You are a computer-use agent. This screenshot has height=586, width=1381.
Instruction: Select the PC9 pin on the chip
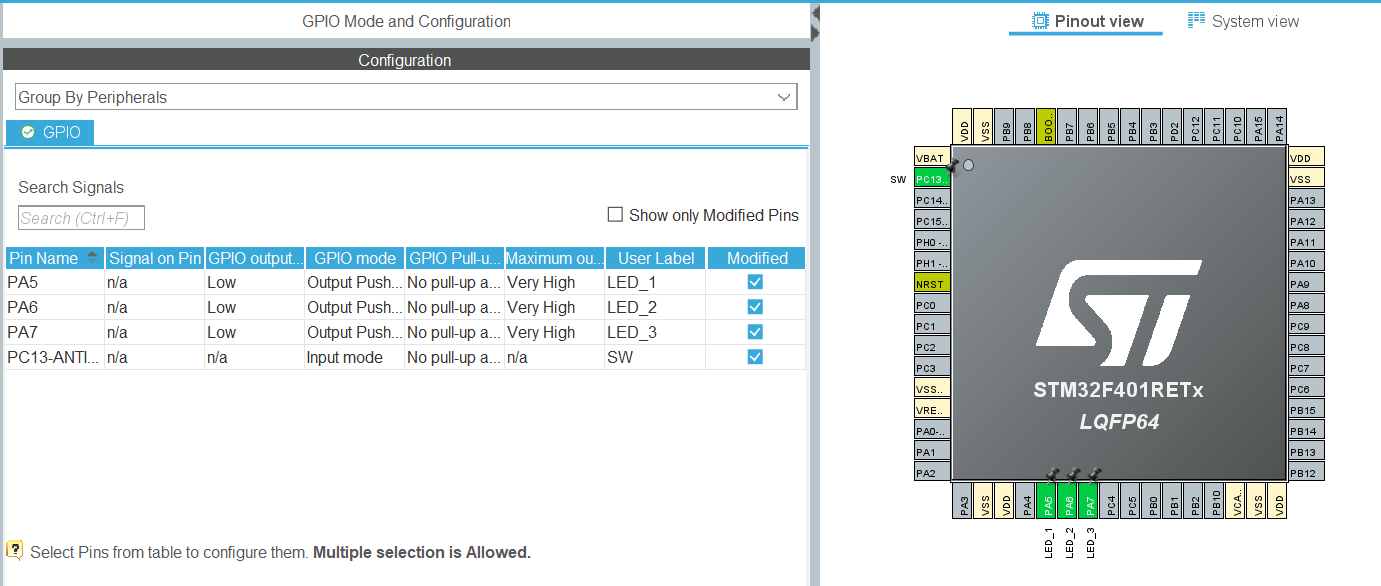[x=1306, y=326]
